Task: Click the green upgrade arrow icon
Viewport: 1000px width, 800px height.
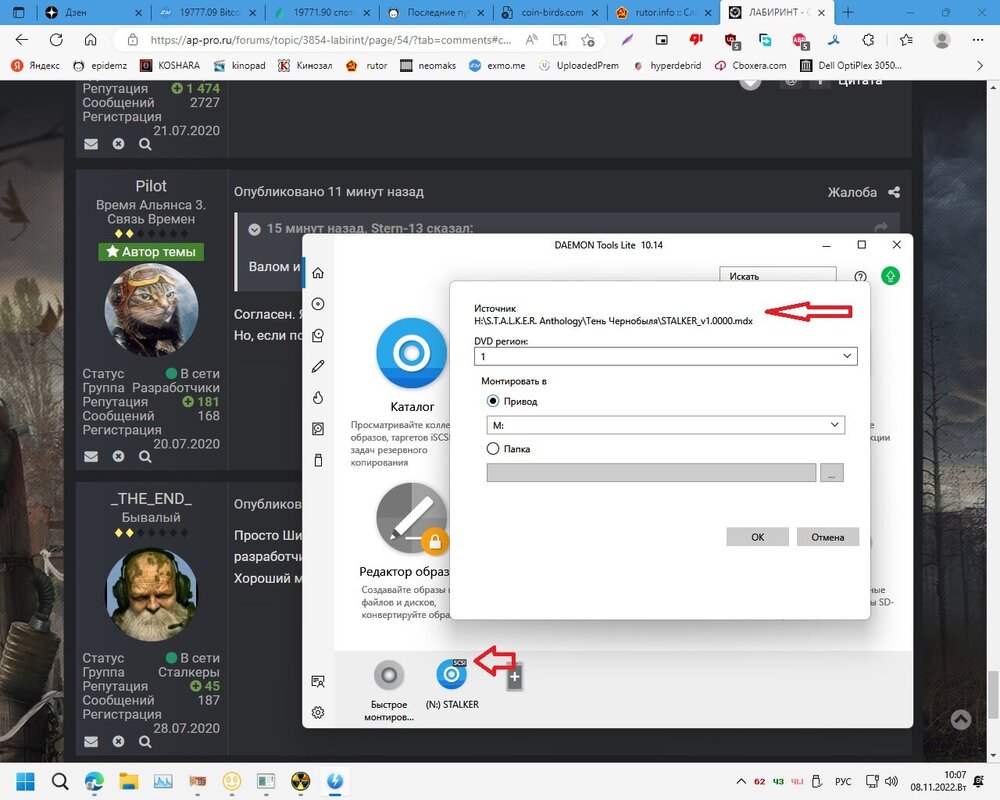Action: 890,276
